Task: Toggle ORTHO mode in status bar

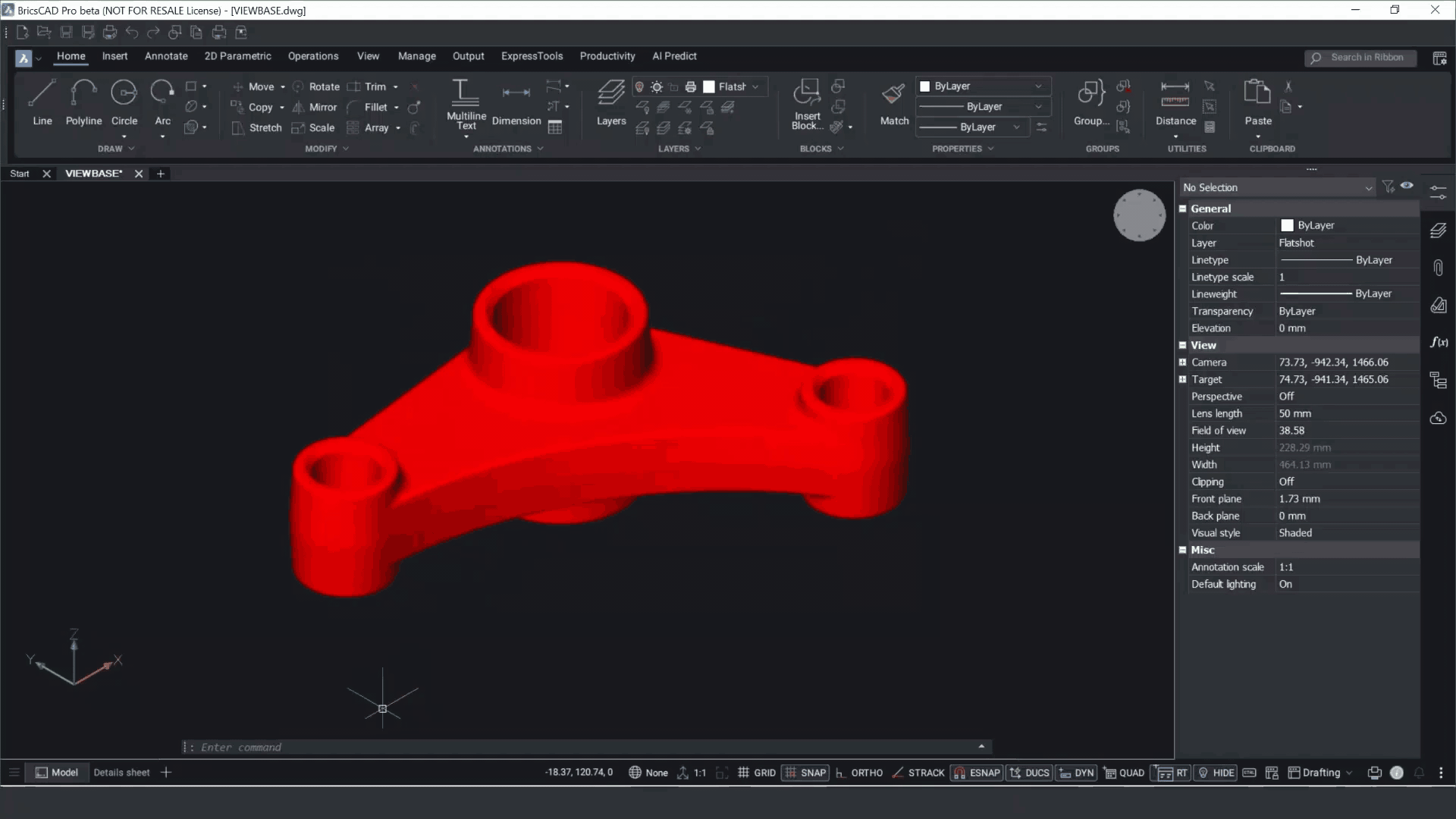Action: tap(859, 773)
